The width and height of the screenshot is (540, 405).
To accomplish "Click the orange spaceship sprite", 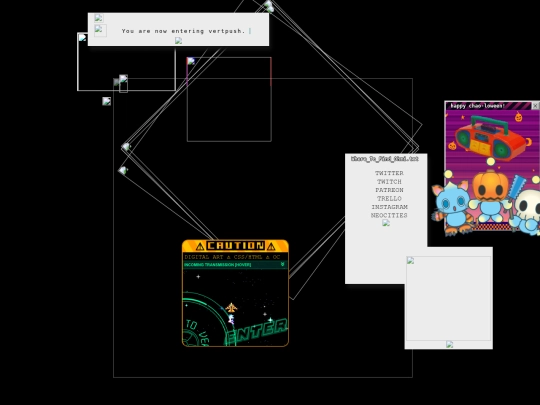I will [231, 307].
